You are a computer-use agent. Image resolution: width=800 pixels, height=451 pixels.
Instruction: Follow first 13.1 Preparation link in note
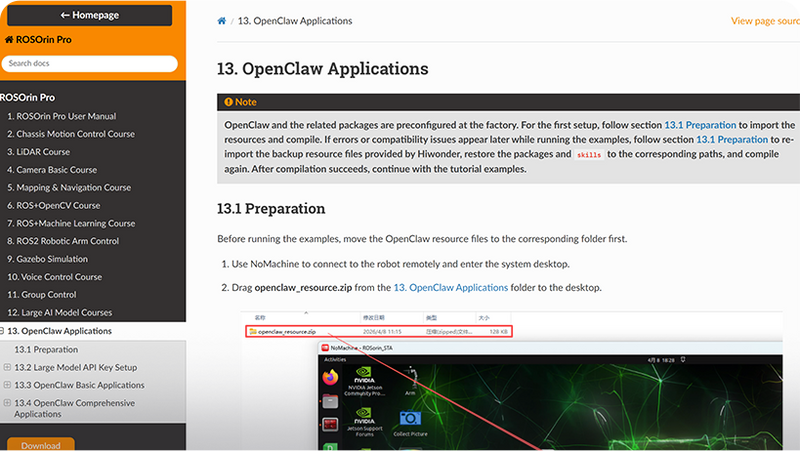click(x=700, y=125)
